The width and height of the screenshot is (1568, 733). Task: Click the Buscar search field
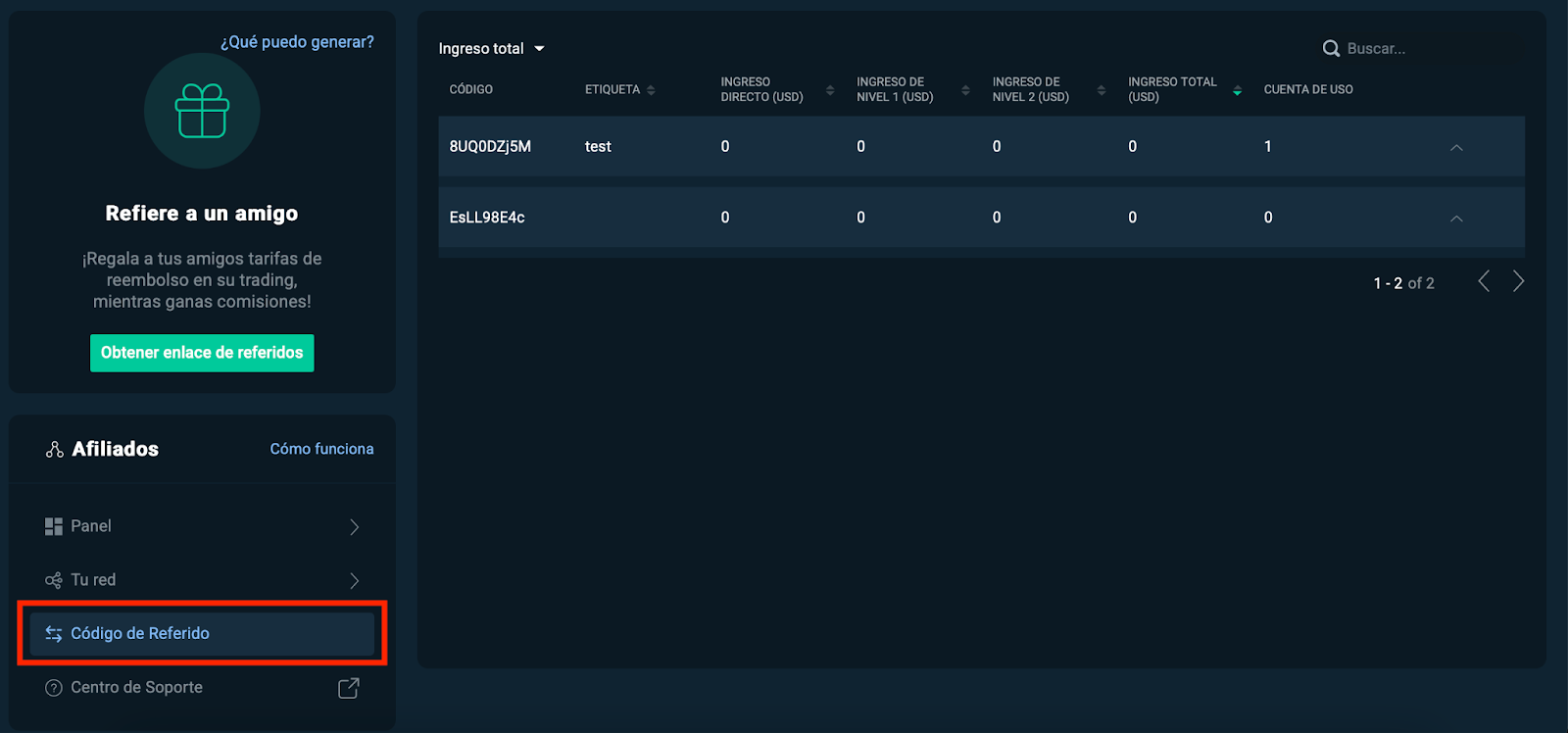(1421, 48)
